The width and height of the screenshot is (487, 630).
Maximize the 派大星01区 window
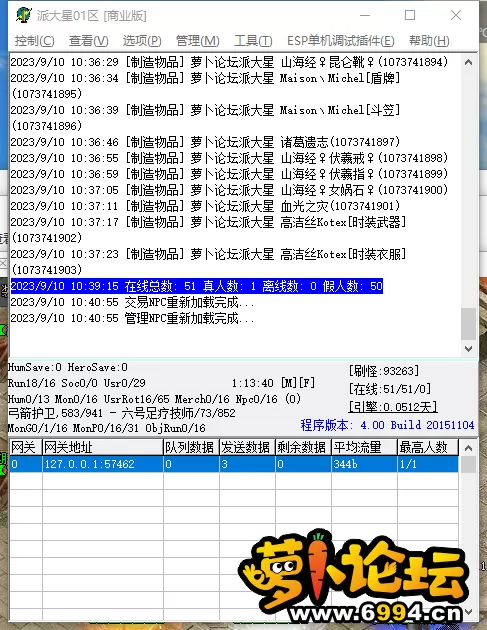[410, 15]
